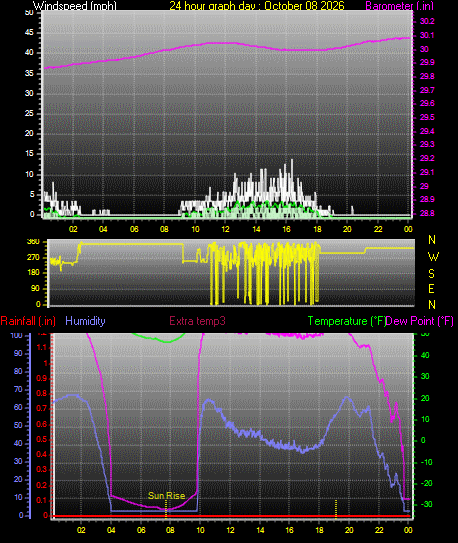This screenshot has width=458, height=543.
Task: Click the '29.1' barometer scale value
Action: click(x=427, y=172)
